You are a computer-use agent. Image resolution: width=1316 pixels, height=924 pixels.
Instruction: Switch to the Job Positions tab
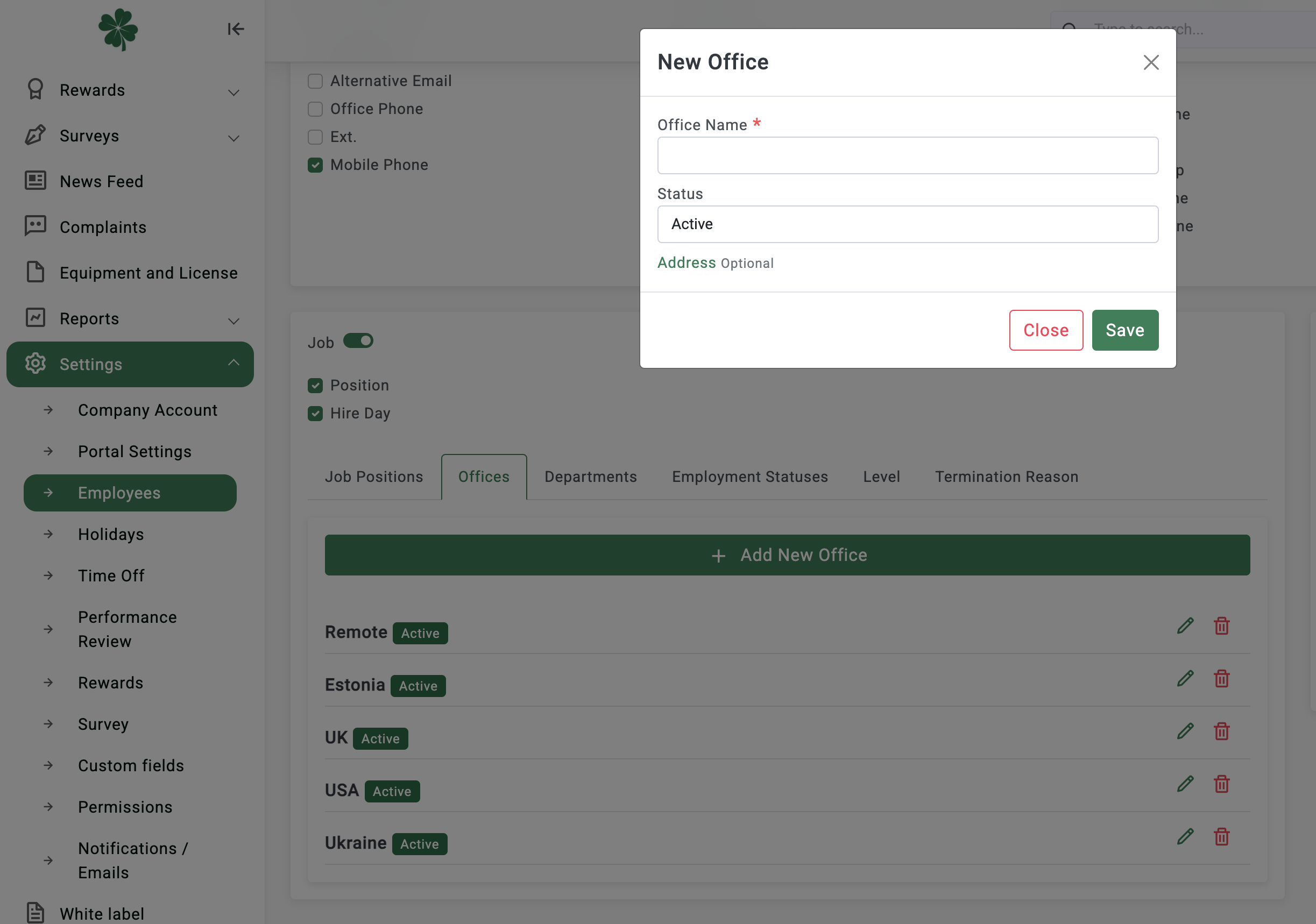pyautogui.click(x=374, y=477)
